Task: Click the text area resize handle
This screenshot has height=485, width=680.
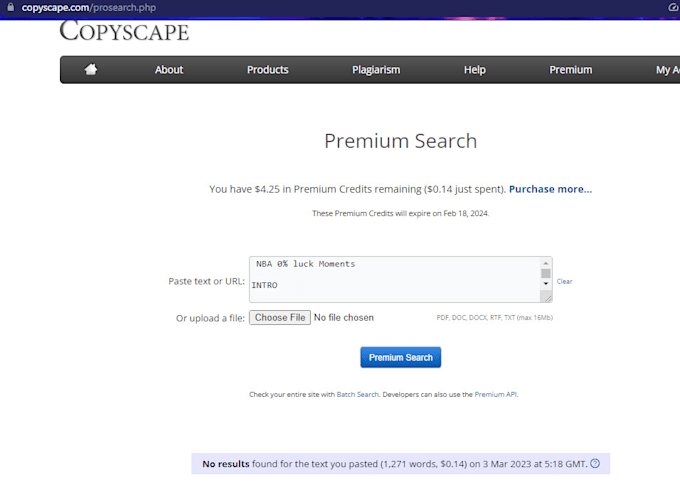Action: click(547, 298)
